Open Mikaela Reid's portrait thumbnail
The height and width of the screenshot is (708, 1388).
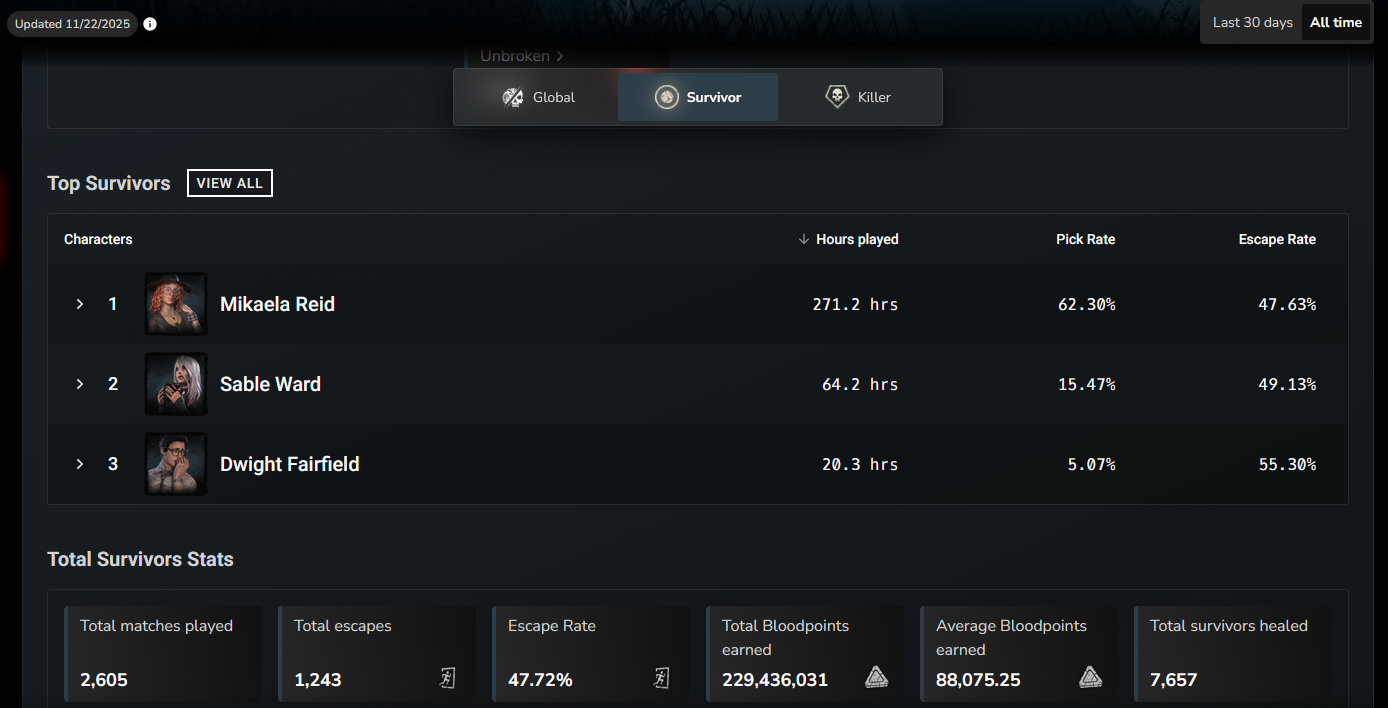pos(176,304)
